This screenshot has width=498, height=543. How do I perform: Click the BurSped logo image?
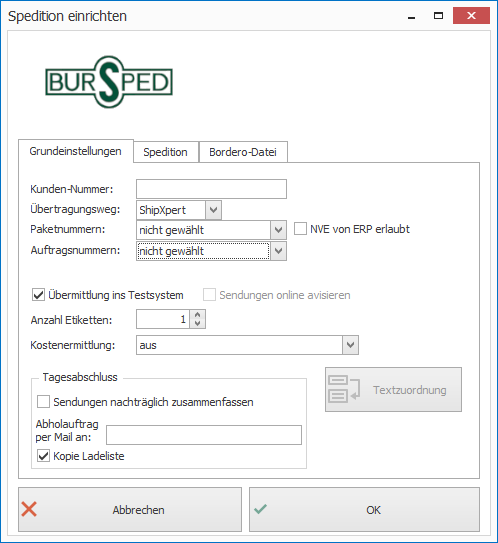109,82
